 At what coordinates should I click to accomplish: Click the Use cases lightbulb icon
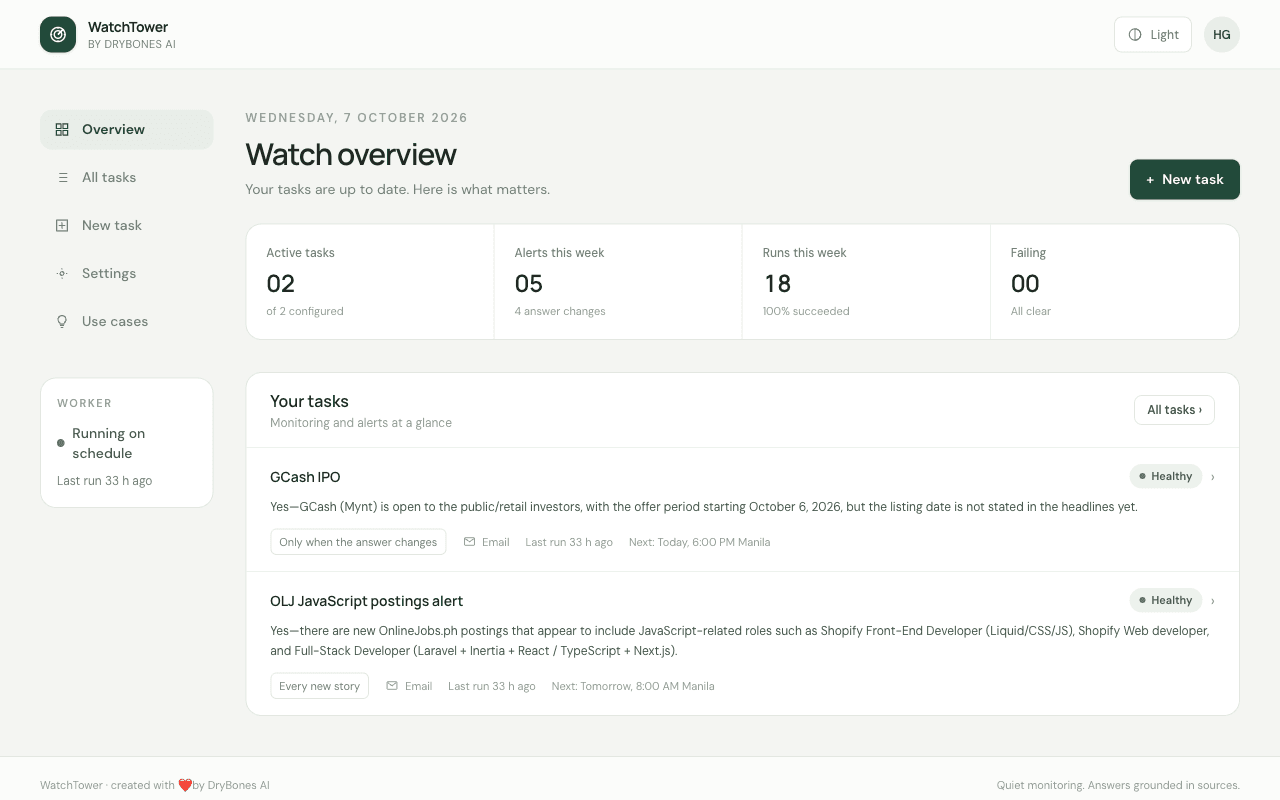62,321
